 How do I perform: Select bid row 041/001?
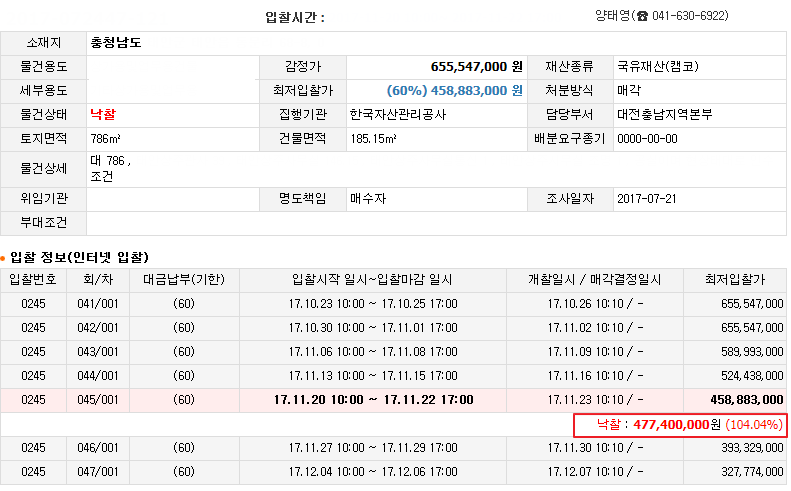pos(393,304)
